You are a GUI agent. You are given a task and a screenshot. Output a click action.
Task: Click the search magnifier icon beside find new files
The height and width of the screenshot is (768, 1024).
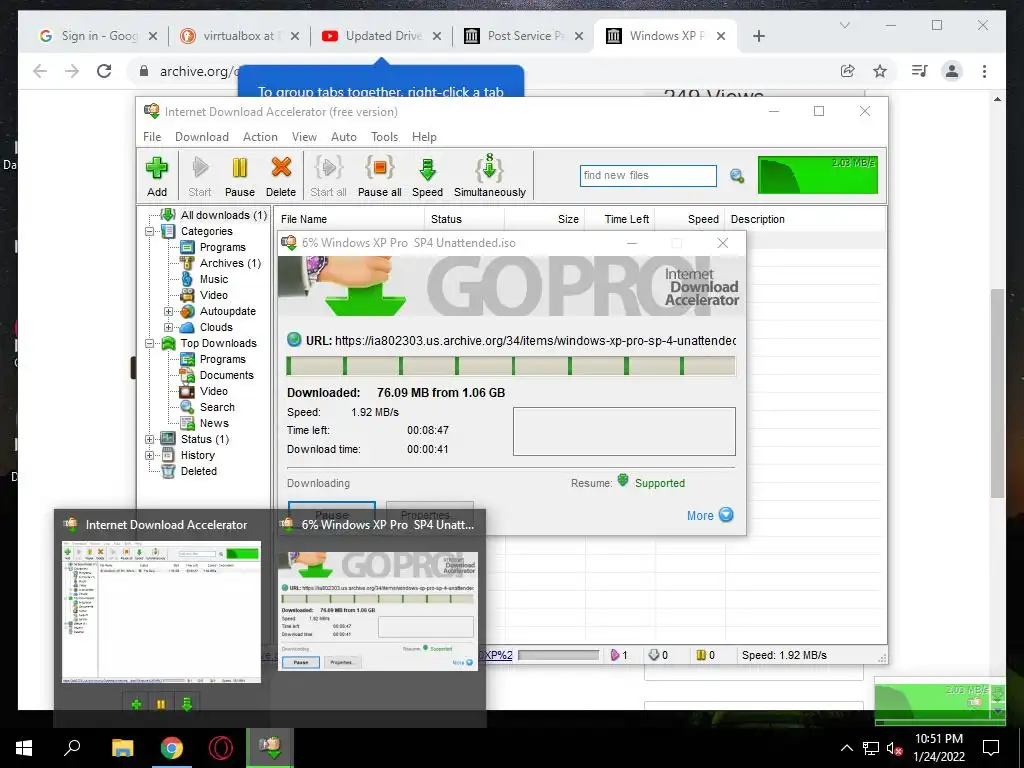click(737, 176)
